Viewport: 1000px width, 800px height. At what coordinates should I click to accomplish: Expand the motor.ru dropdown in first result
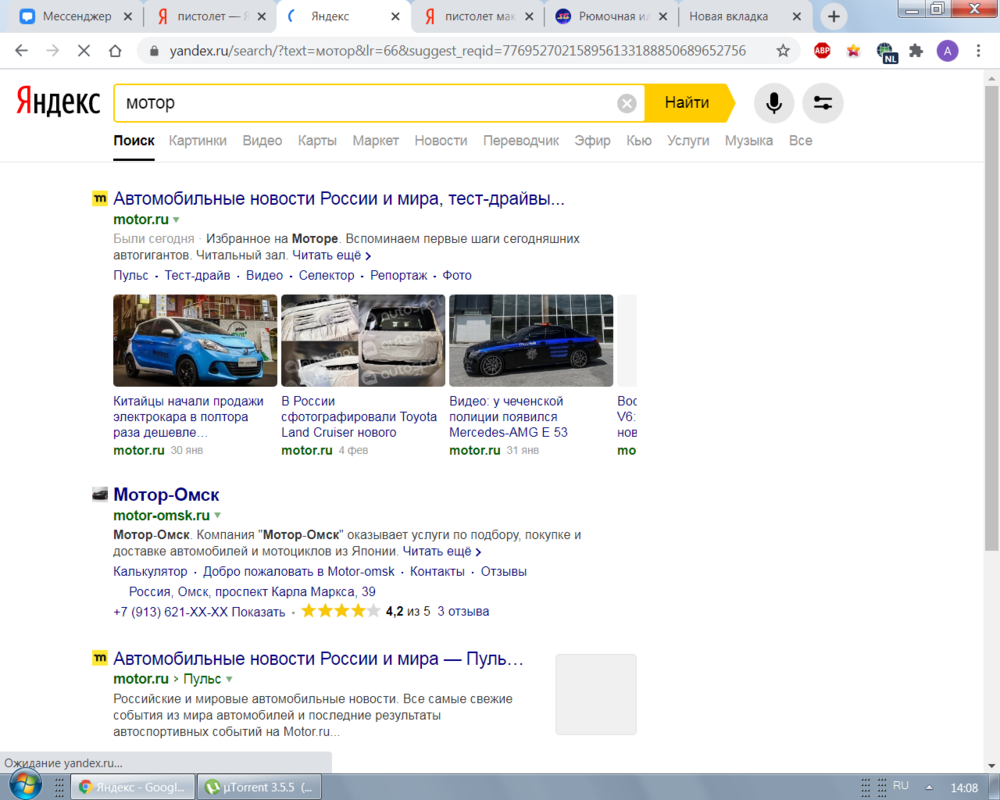pyautogui.click(x=176, y=219)
